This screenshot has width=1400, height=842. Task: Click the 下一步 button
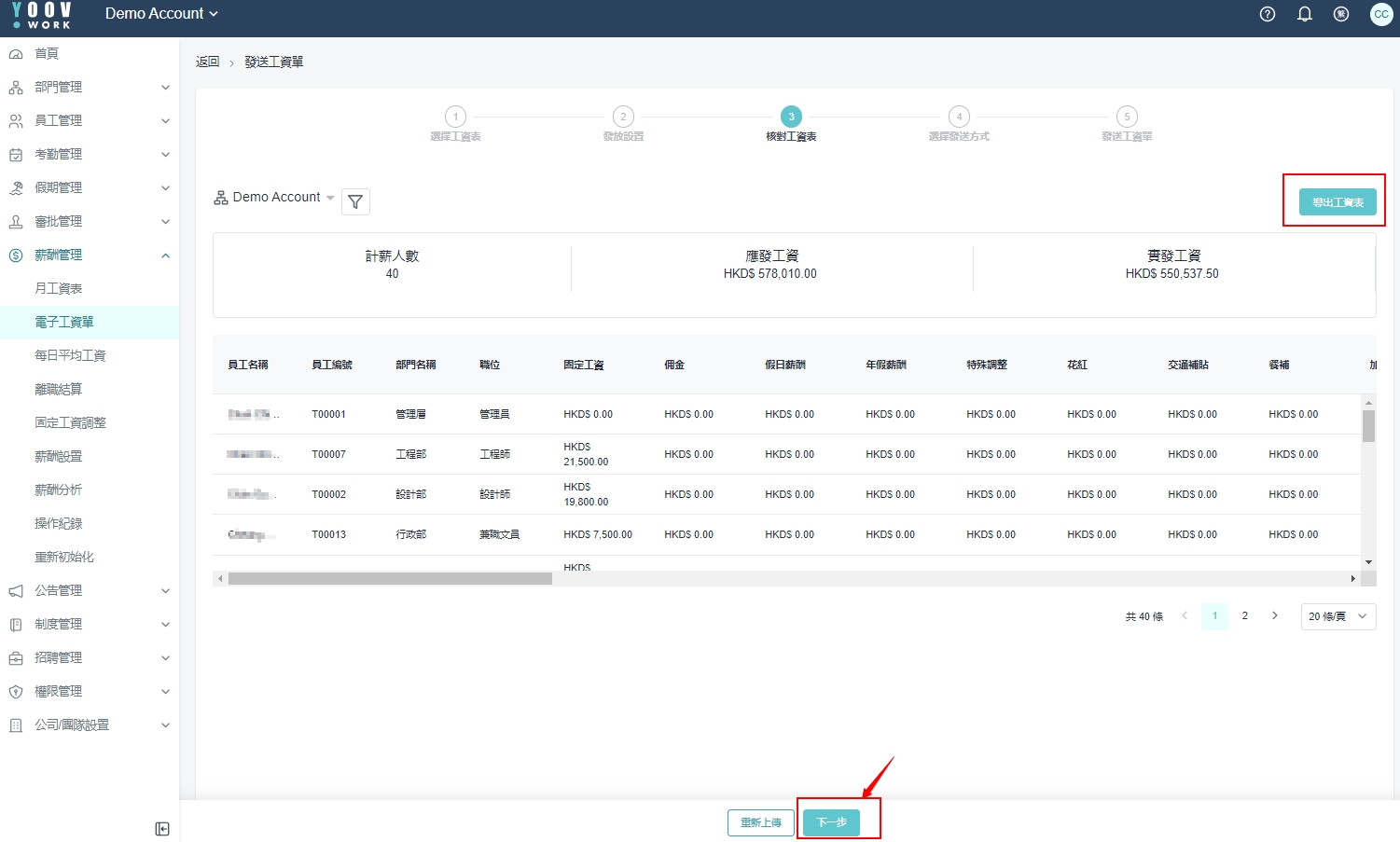point(831,822)
